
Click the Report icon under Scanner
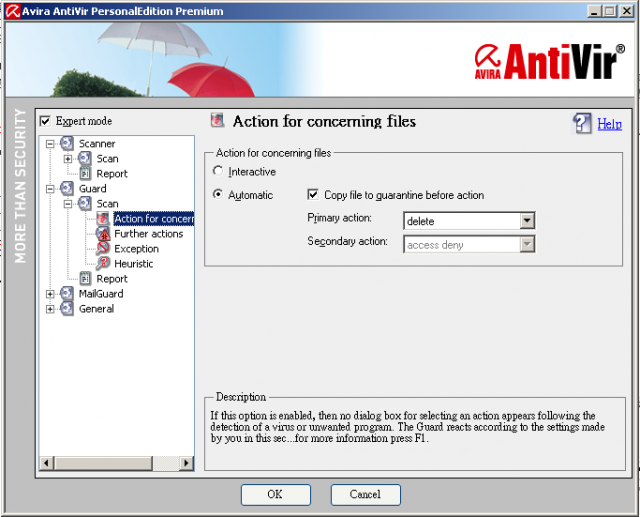[x=85, y=173]
